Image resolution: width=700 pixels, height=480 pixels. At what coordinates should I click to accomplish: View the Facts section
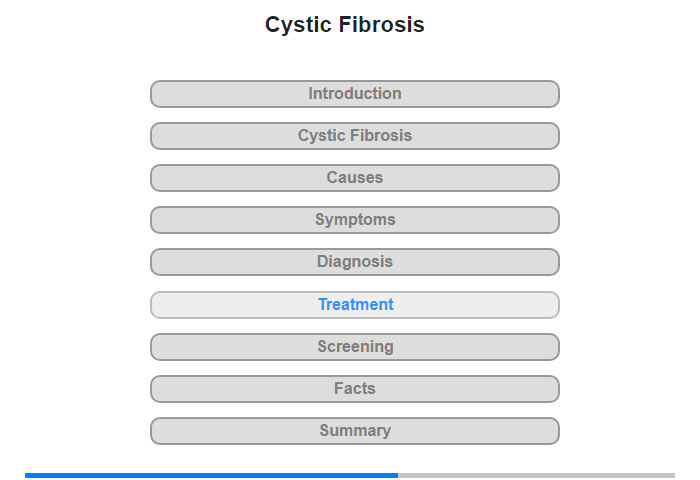pos(355,389)
